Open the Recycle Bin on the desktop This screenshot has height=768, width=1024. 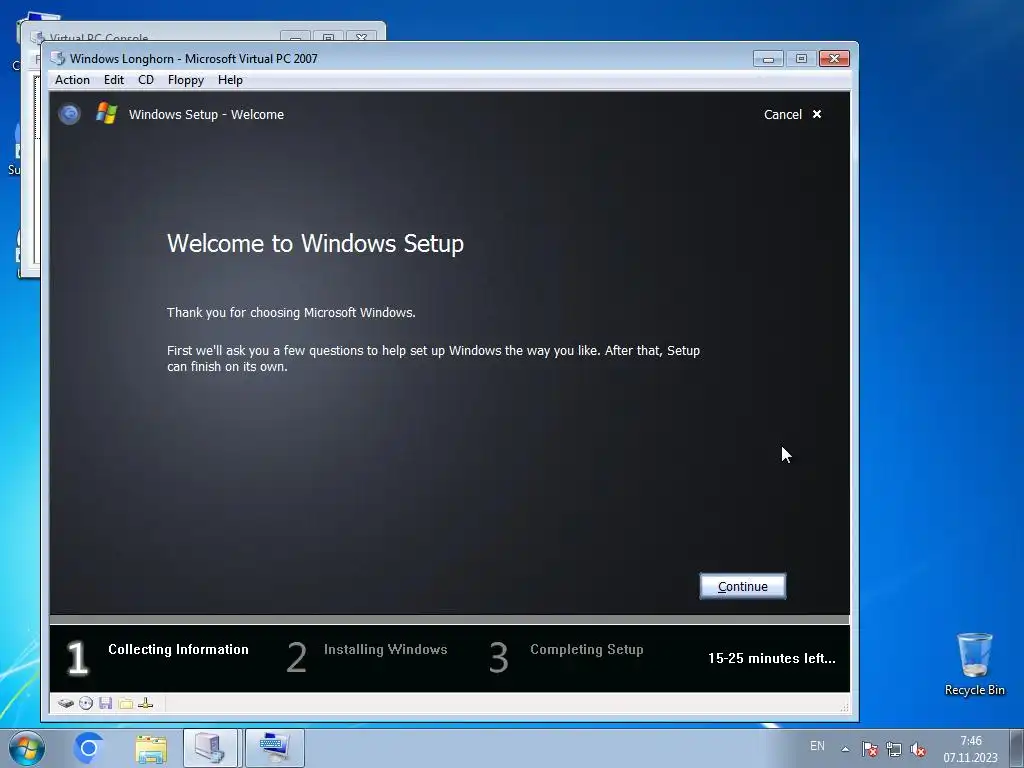pos(974,664)
